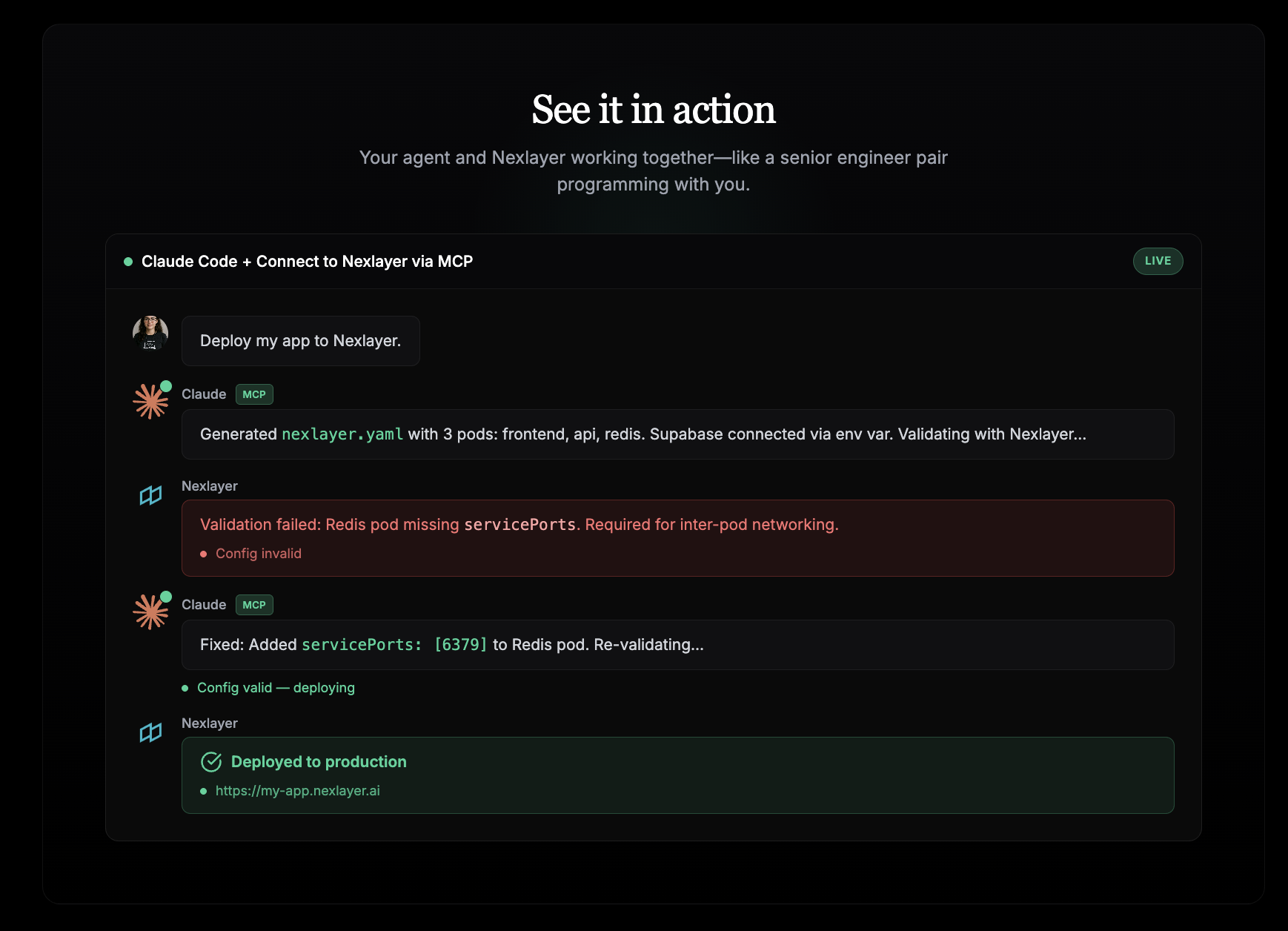The width and height of the screenshot is (1288, 931).
Task: Click 'Claude Code + Connect to Nexlayer via MCP' title
Action: click(307, 262)
